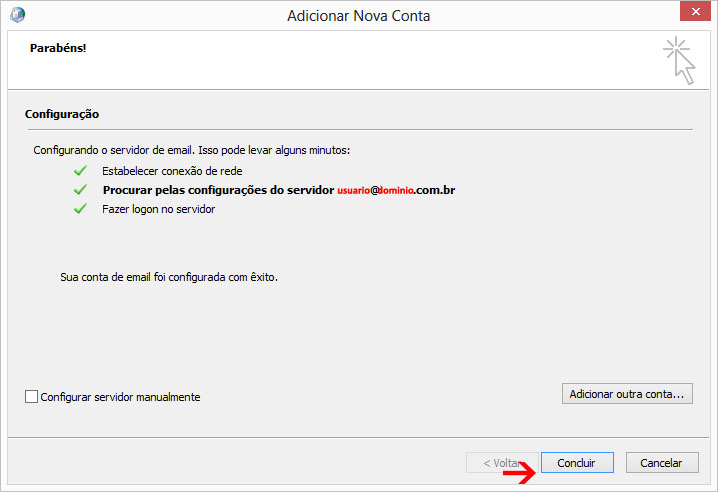Enable Configurar servidor manualmente checkbox
This screenshot has width=718, height=492.
pos(32,397)
